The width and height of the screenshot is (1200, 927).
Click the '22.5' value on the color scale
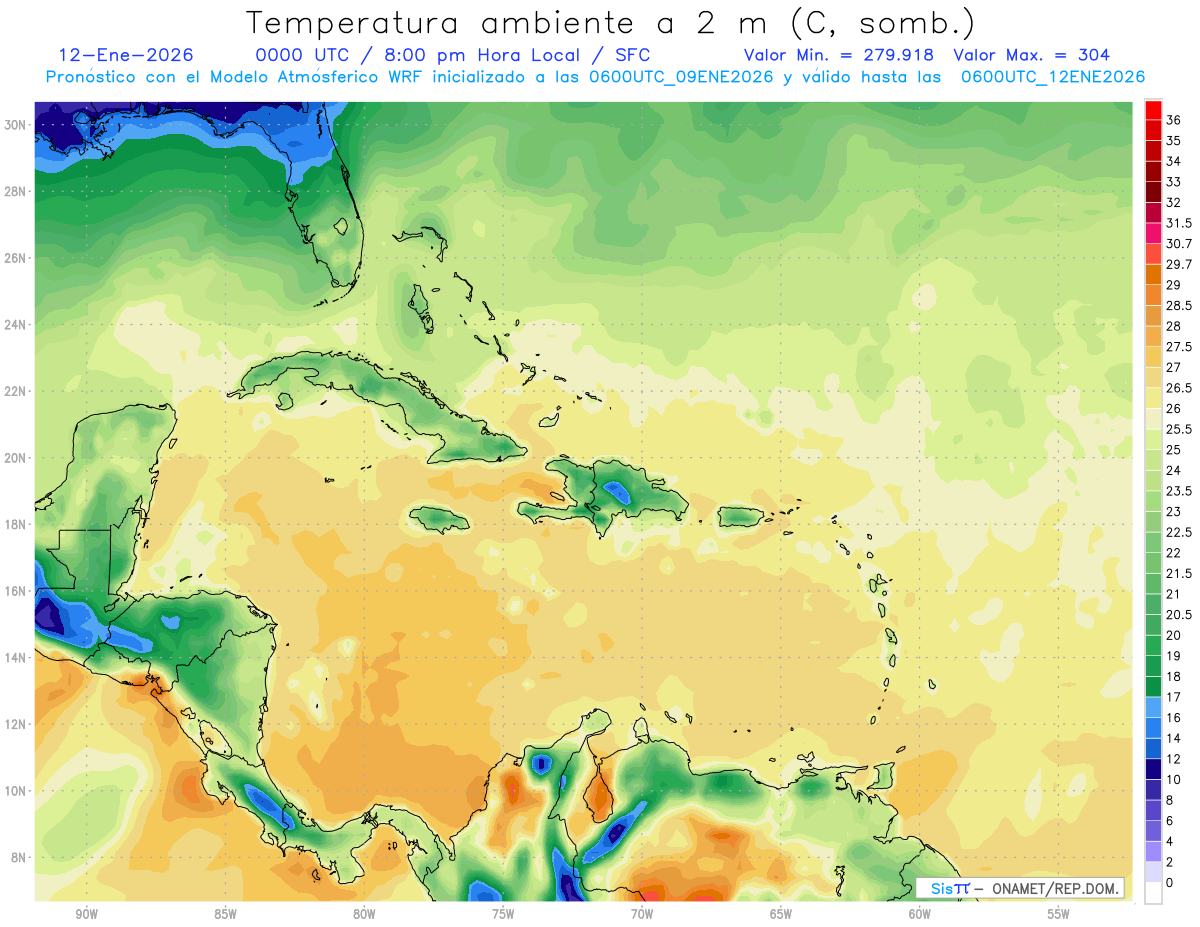click(1179, 532)
